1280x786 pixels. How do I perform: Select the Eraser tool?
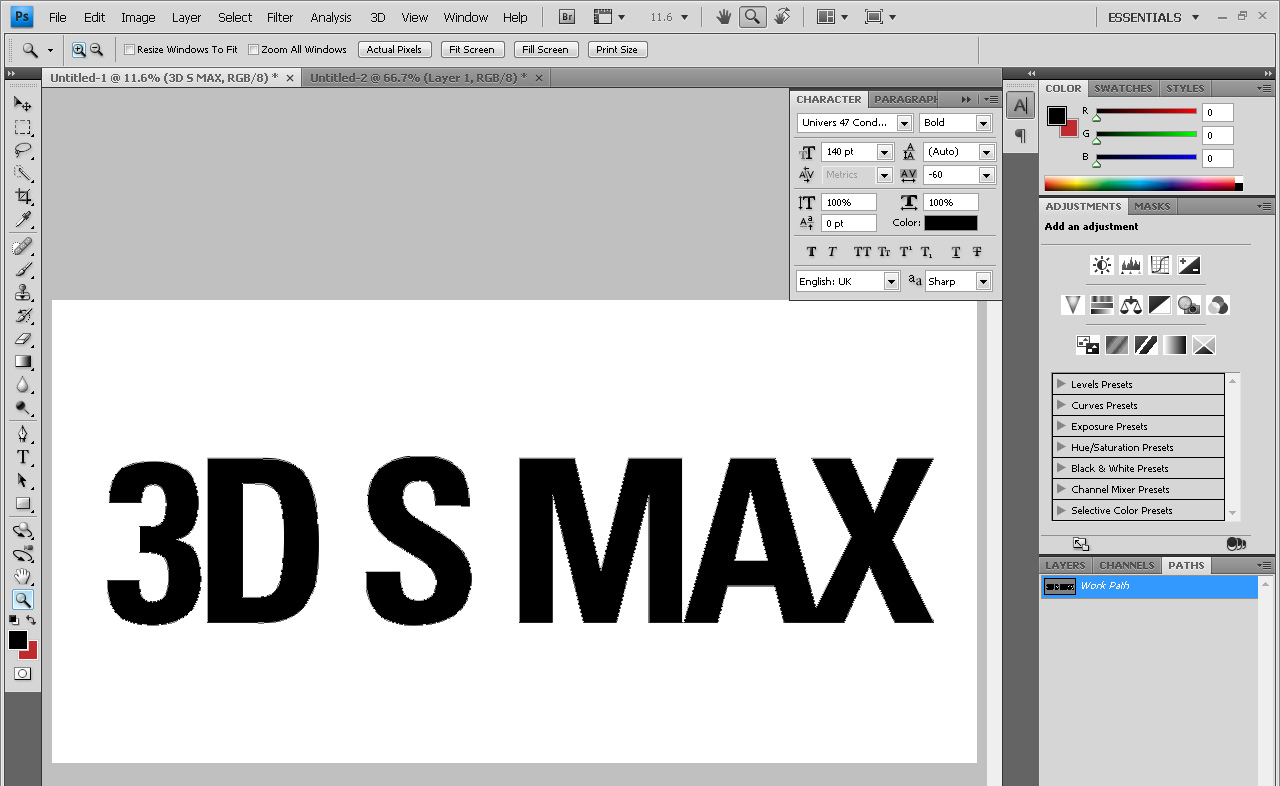[22, 338]
